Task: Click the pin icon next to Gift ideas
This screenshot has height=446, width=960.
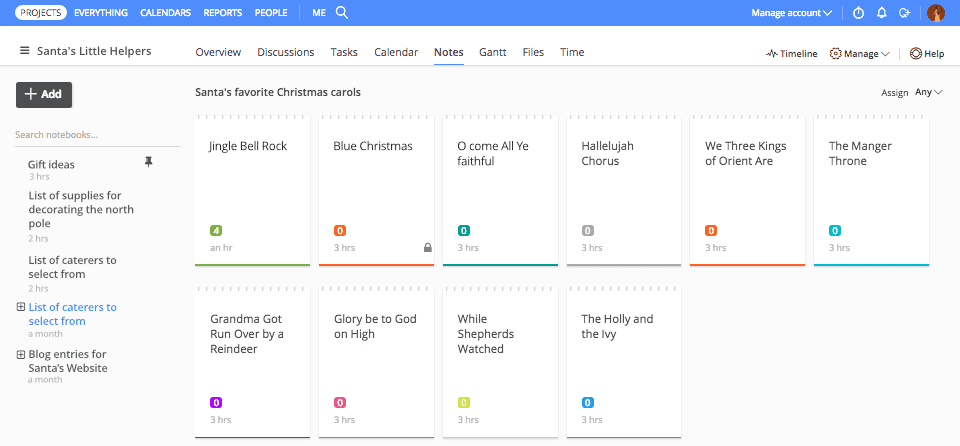Action: pos(149,162)
